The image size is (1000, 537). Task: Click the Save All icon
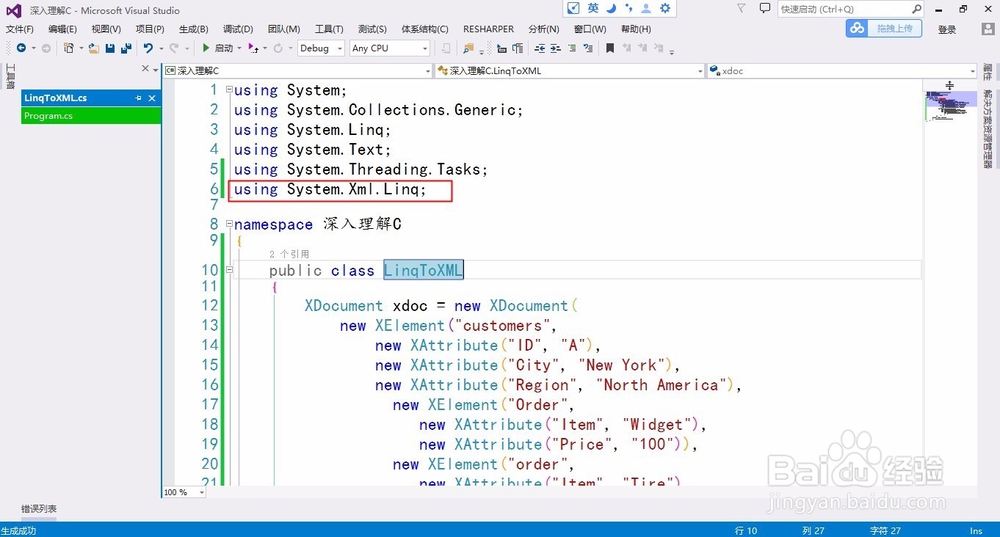(x=126, y=48)
